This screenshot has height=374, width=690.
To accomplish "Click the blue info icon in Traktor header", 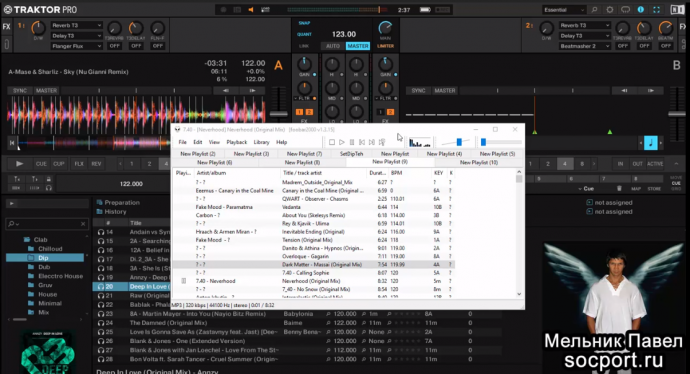I will tap(641, 10).
